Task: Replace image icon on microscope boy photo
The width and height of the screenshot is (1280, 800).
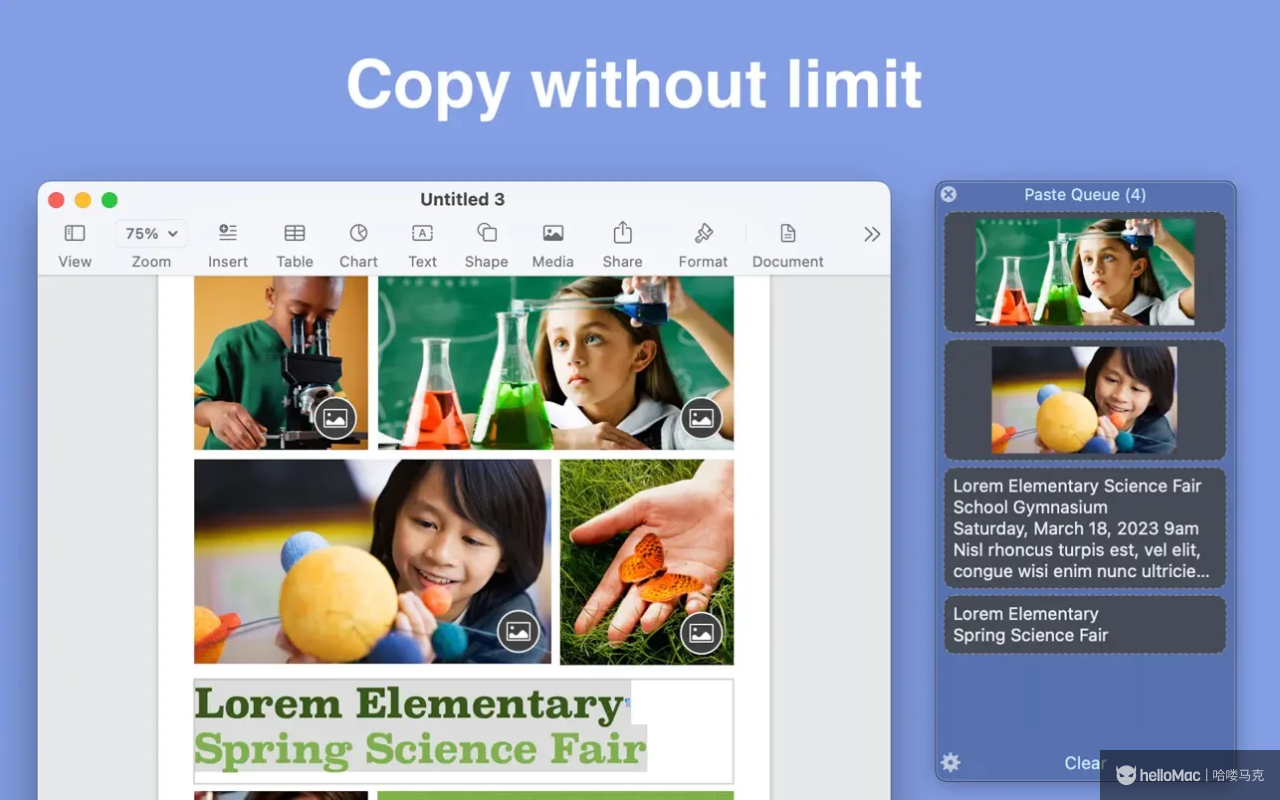Action: click(x=335, y=418)
